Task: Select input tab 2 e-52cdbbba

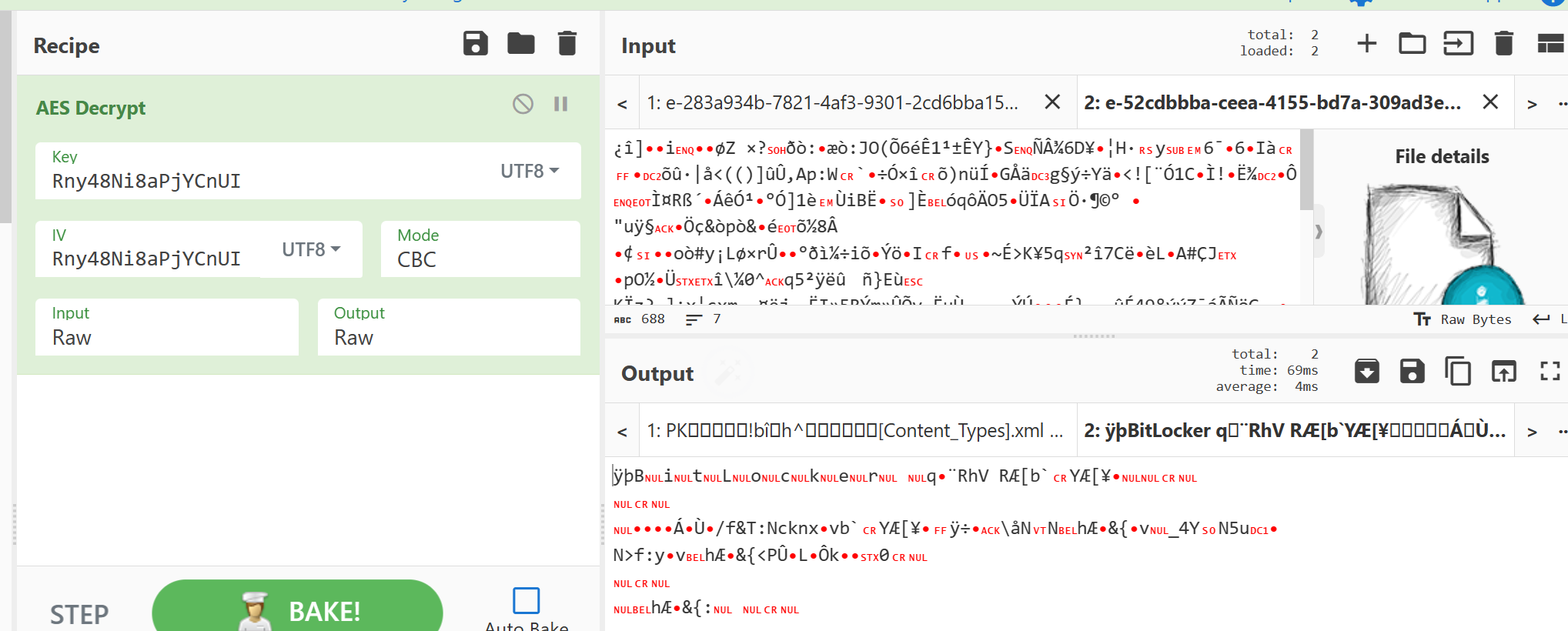Action: tap(1272, 102)
